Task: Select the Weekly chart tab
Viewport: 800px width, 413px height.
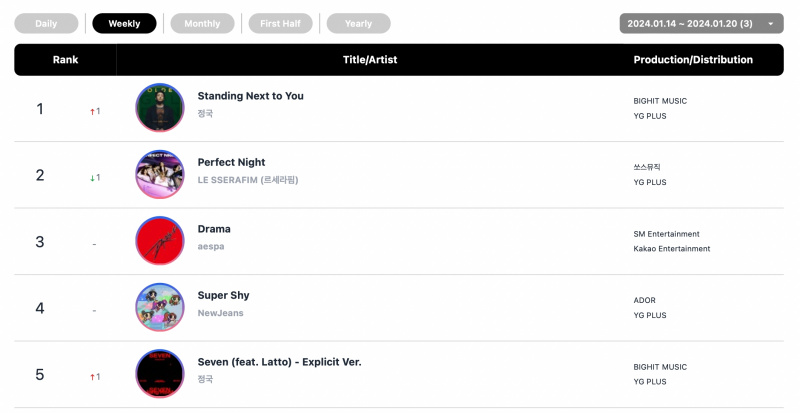Action: click(x=124, y=23)
